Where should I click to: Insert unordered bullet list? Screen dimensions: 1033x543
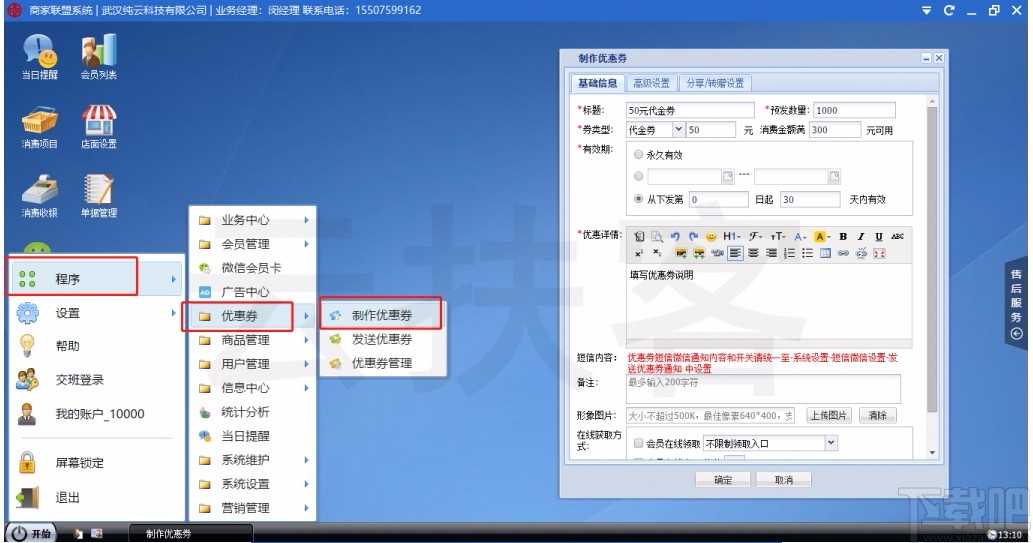pyautogui.click(x=807, y=253)
